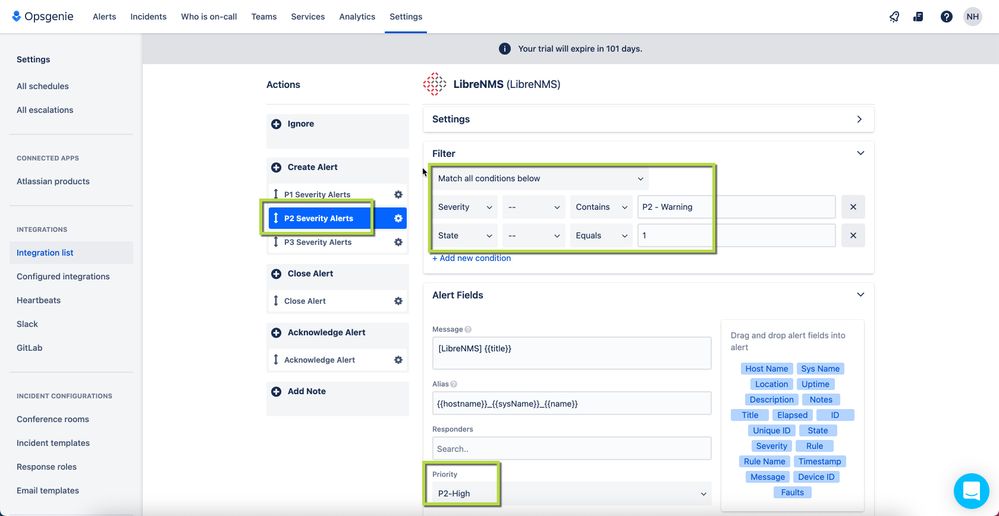The width and height of the screenshot is (999, 516).
Task: Click plus icon next to Close Alert action header
Action: (276, 274)
